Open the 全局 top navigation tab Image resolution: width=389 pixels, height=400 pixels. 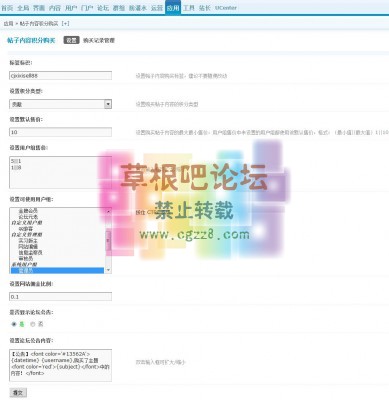[x=23, y=8]
